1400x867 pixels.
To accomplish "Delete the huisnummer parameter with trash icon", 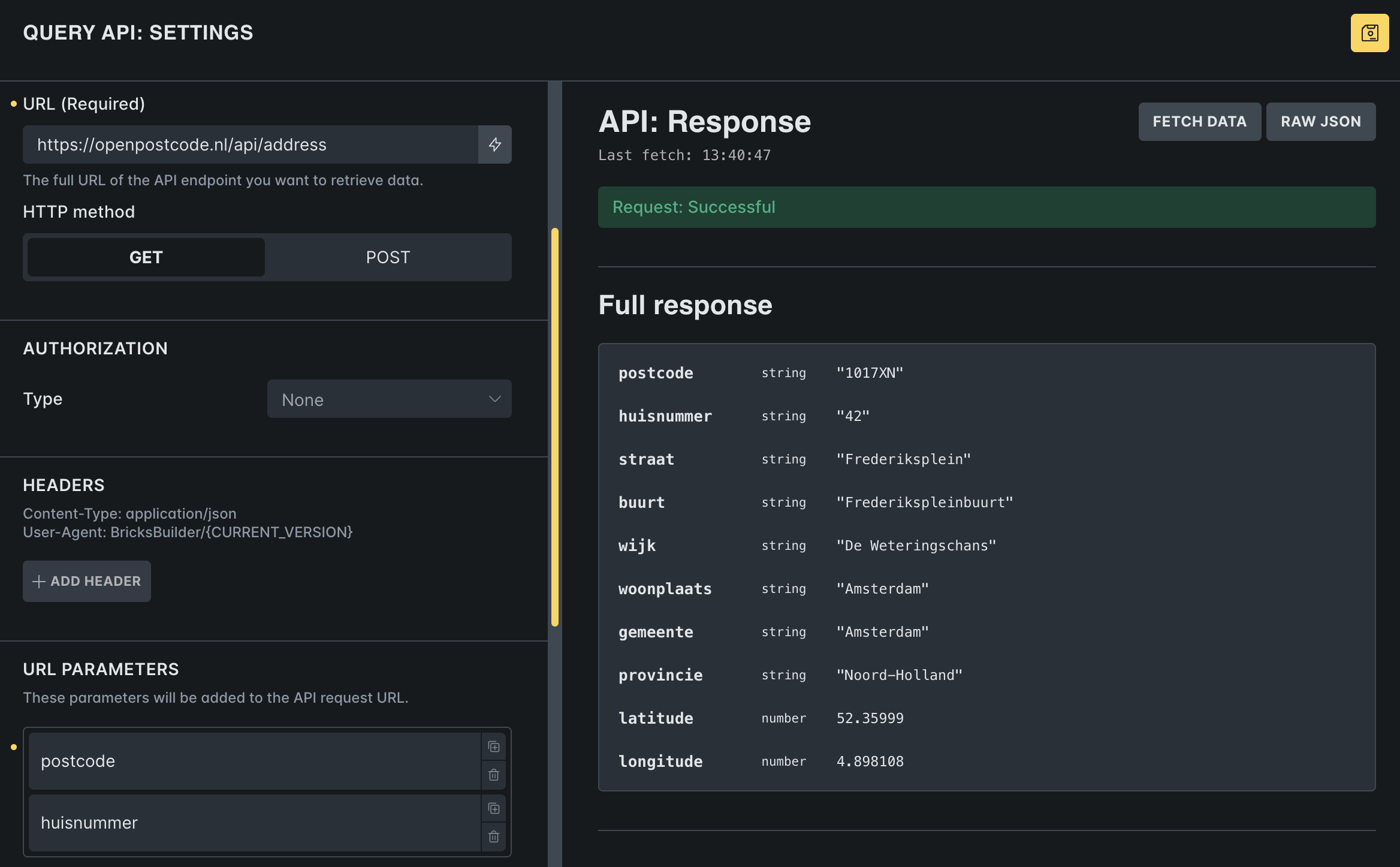I will click(494, 836).
